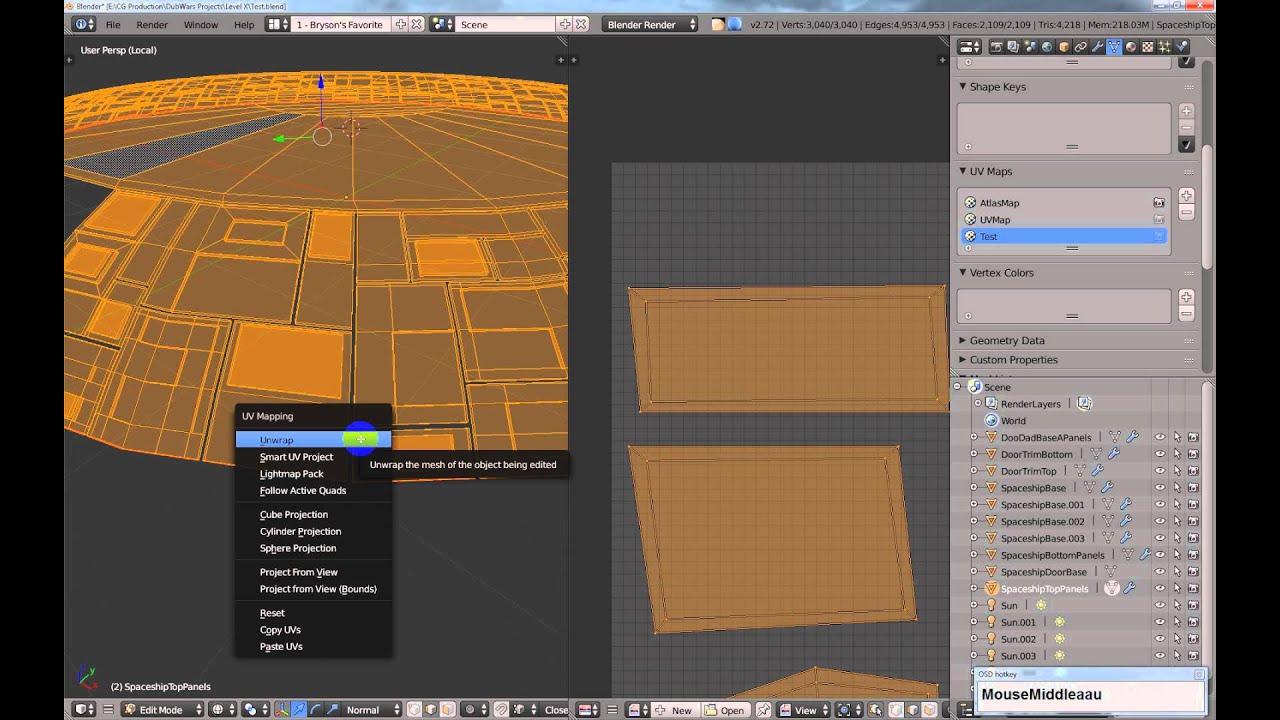Open the Blender Render engine dropdown
Viewport: 1280px width, 720px height.
[x=650, y=24]
